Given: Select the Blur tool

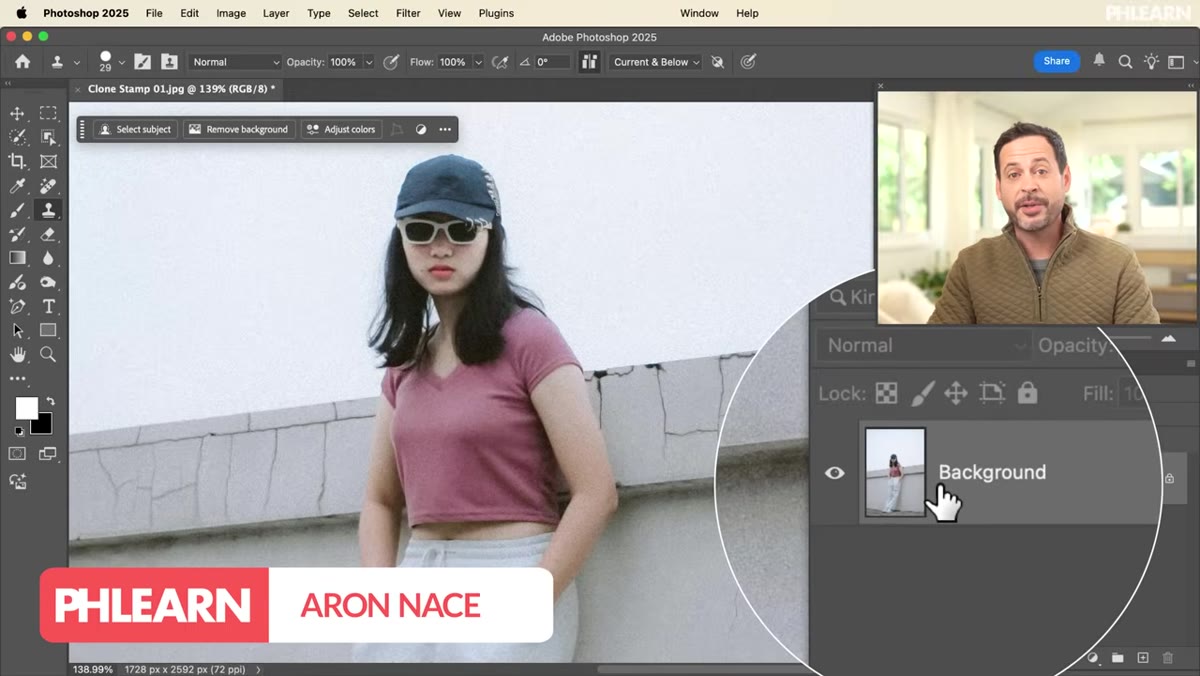Looking at the screenshot, I should pos(48,258).
